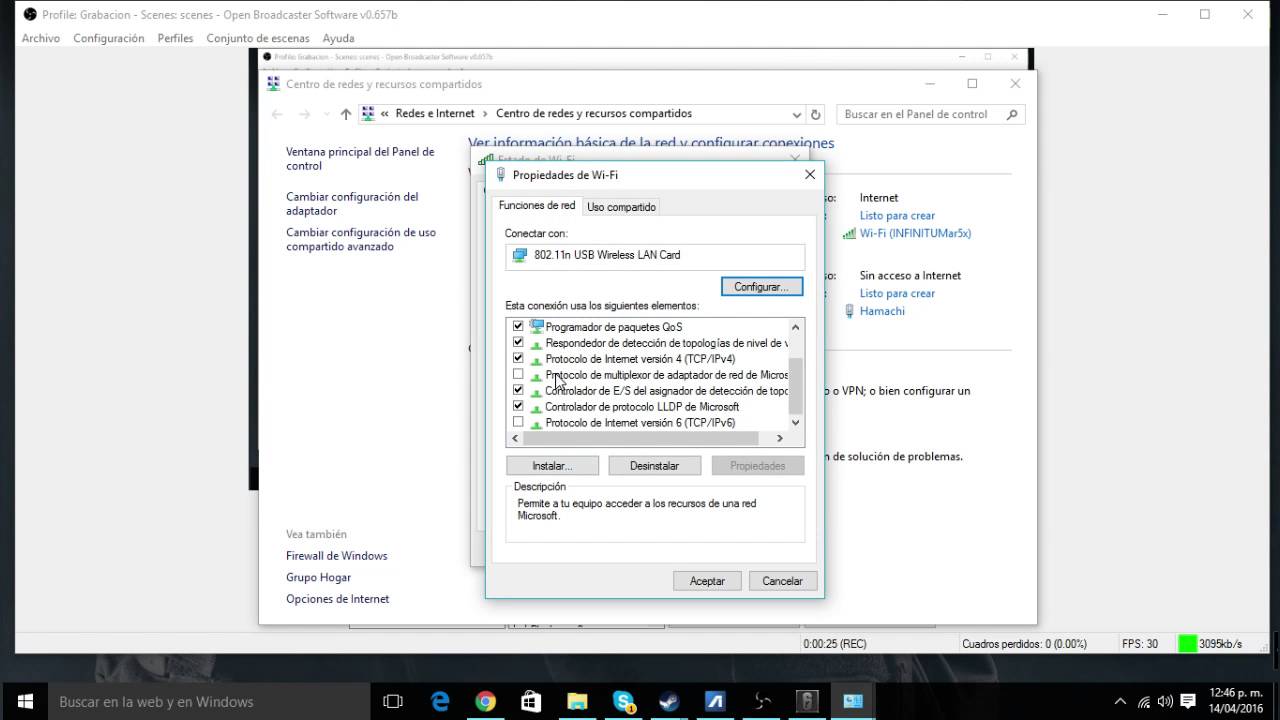
Task: Open Perfiles menu in OBS
Action: (175, 38)
